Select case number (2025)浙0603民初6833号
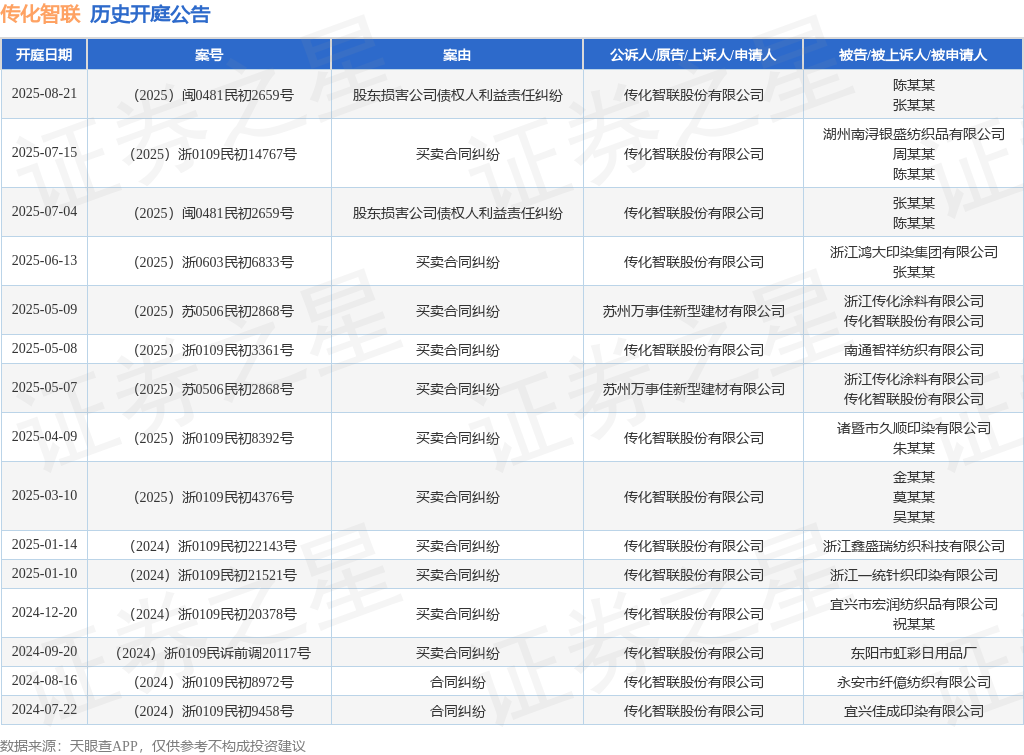Image resolution: width=1024 pixels, height=755 pixels. [x=214, y=263]
